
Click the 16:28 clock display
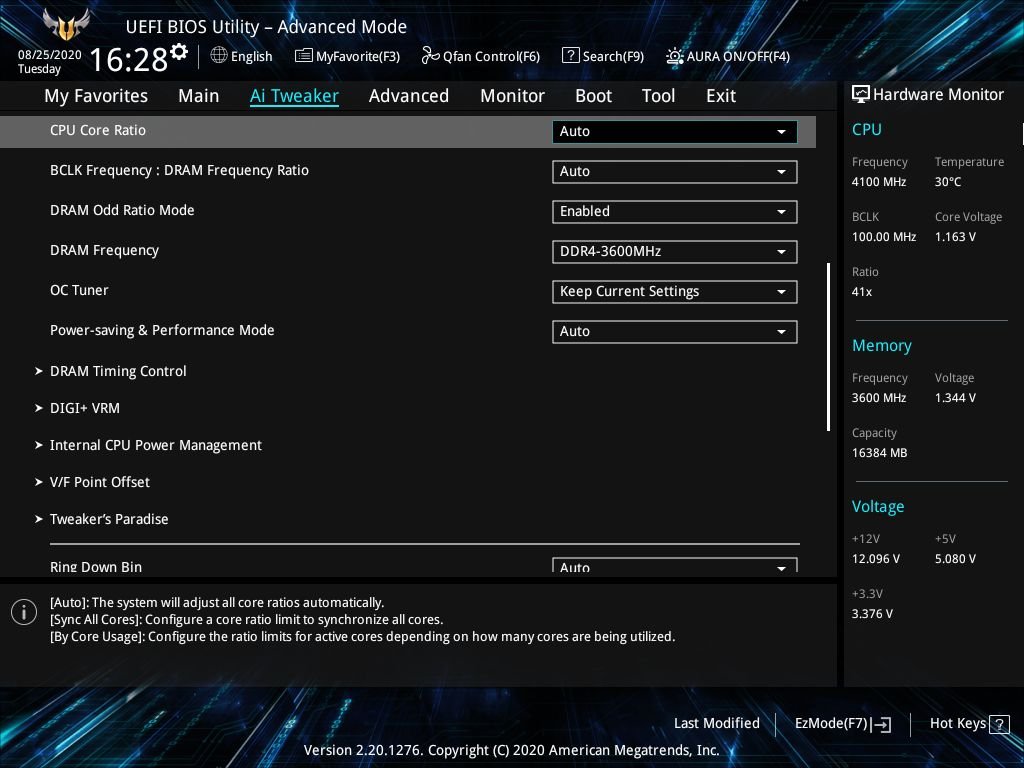(x=129, y=60)
